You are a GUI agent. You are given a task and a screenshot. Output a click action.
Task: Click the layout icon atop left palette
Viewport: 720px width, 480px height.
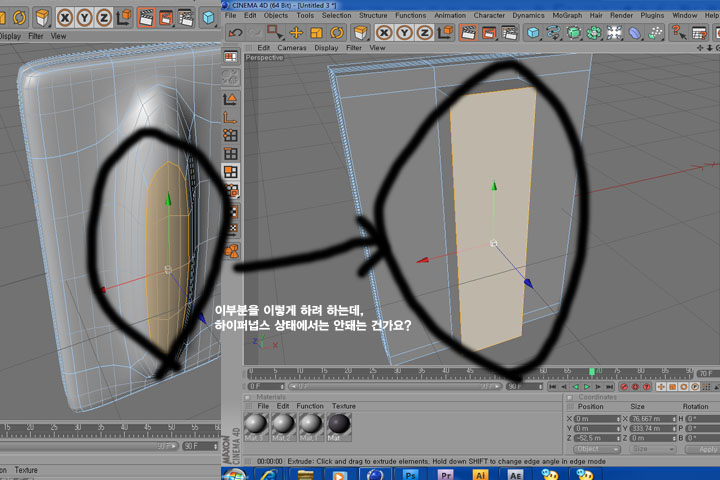[231, 56]
